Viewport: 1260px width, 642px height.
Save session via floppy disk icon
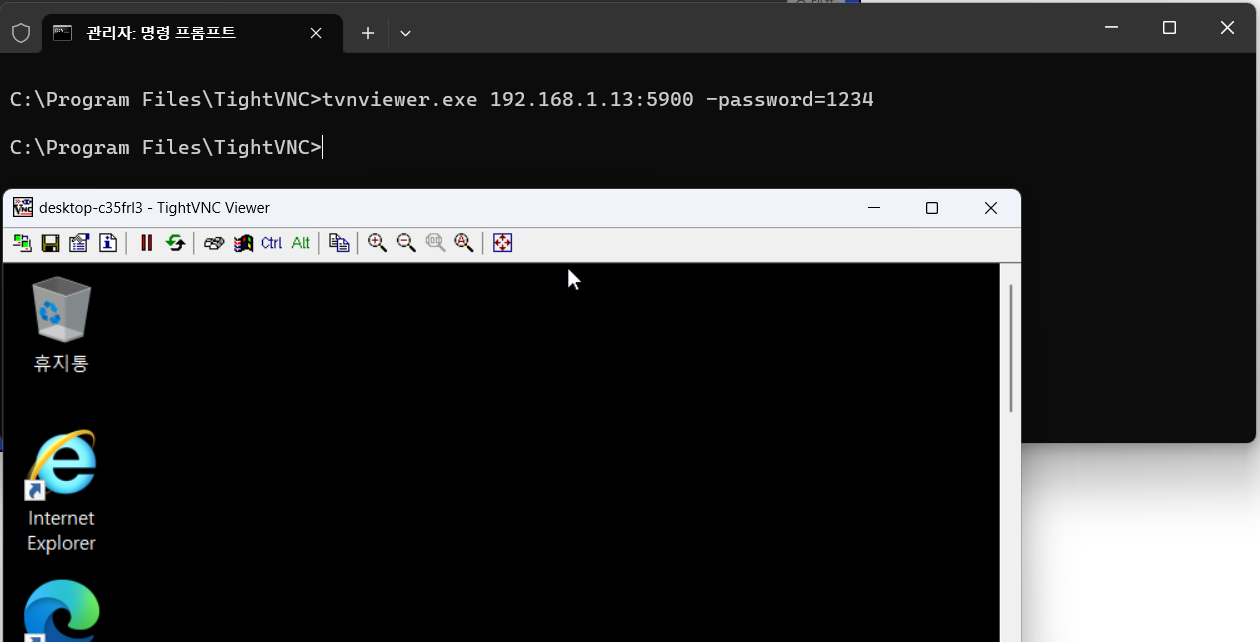pyautogui.click(x=51, y=243)
